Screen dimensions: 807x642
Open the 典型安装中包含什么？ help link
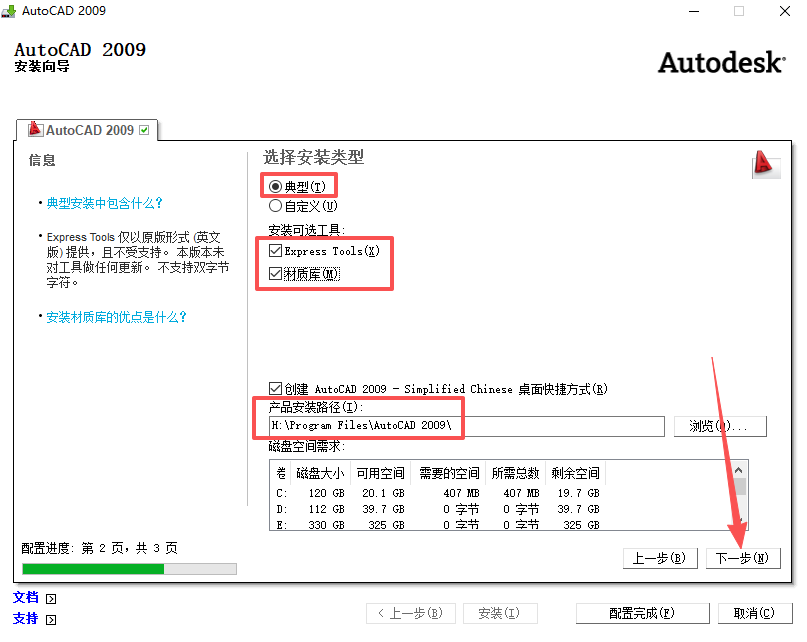pos(105,203)
